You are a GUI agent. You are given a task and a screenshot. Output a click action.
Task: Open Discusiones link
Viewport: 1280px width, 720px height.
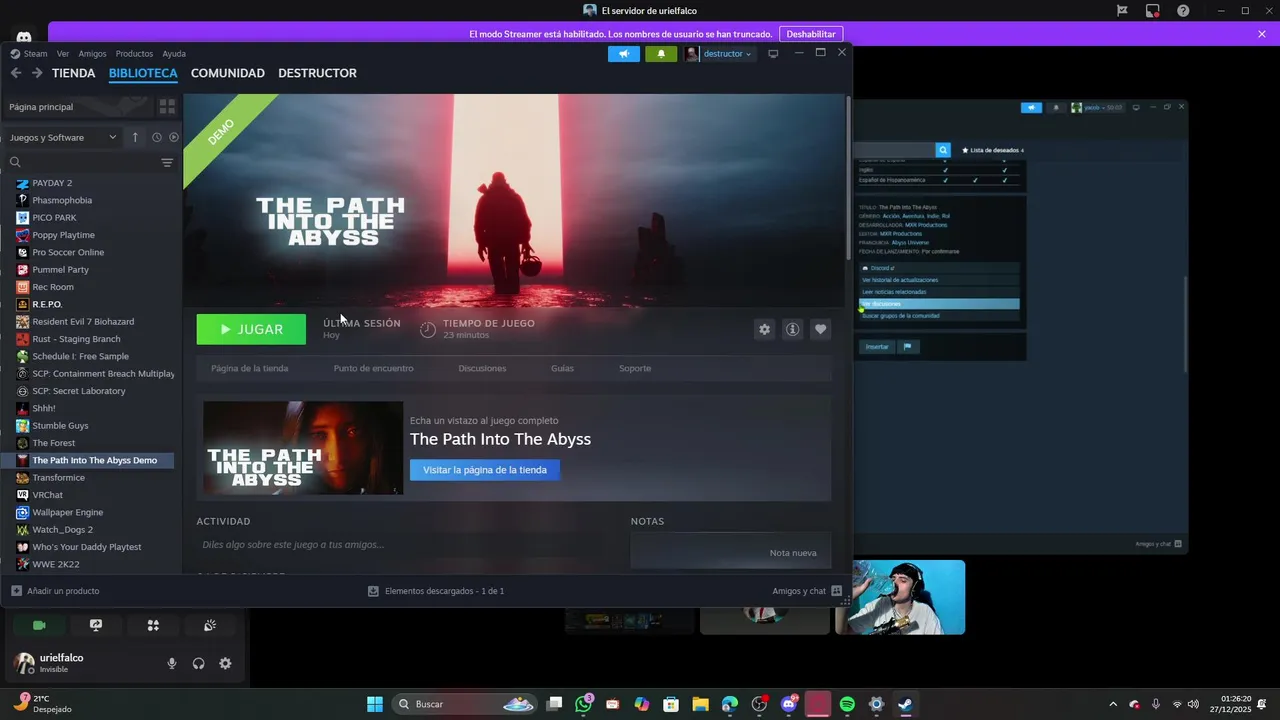(x=482, y=368)
